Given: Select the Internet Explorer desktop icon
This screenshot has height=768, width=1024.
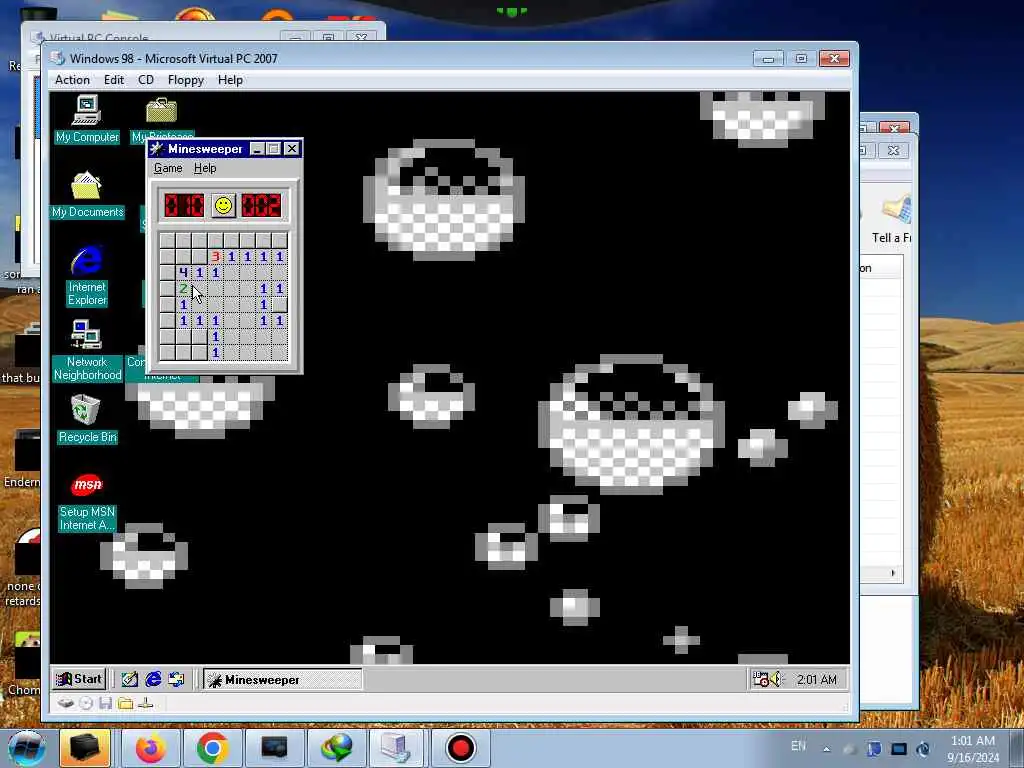Looking at the screenshot, I should click(x=87, y=276).
